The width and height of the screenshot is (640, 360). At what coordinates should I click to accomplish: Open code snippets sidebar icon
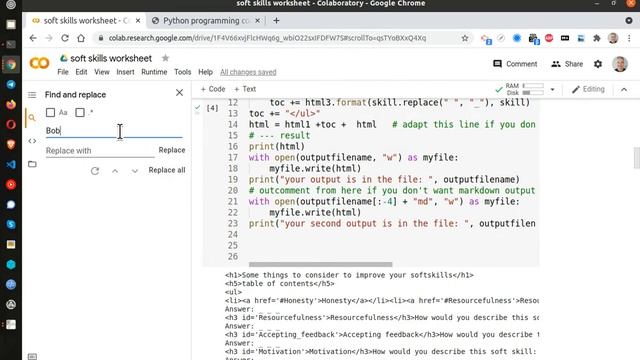click(x=32, y=141)
